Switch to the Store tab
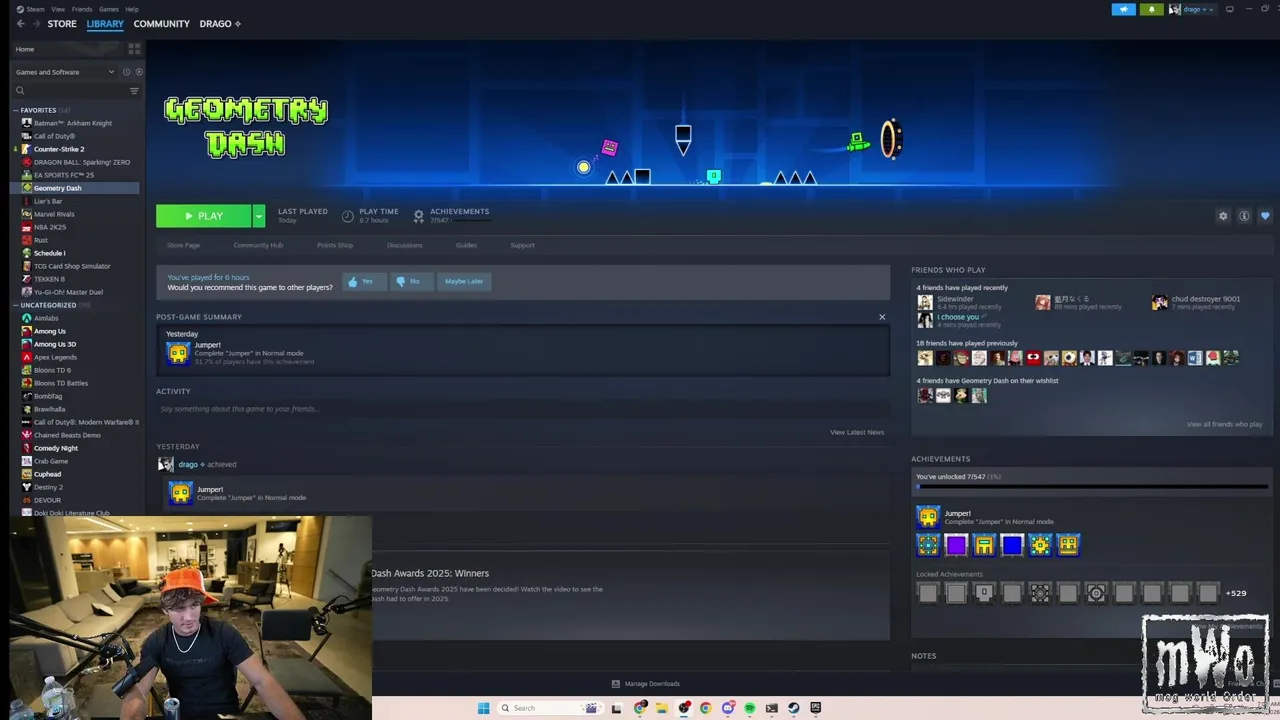This screenshot has height=720, width=1280. (x=62, y=24)
